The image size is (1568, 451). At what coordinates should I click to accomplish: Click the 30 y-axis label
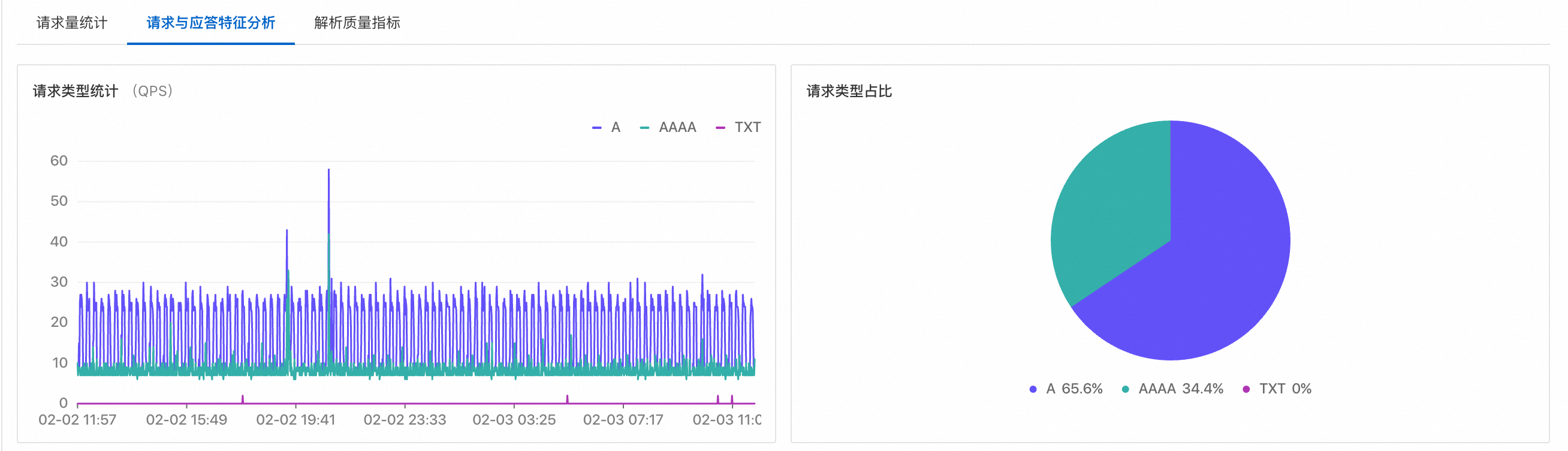(59, 282)
